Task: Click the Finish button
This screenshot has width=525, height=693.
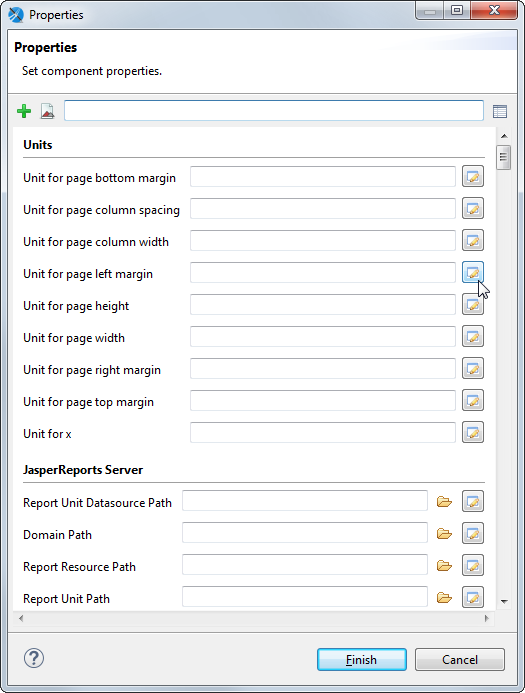Action: point(361,659)
